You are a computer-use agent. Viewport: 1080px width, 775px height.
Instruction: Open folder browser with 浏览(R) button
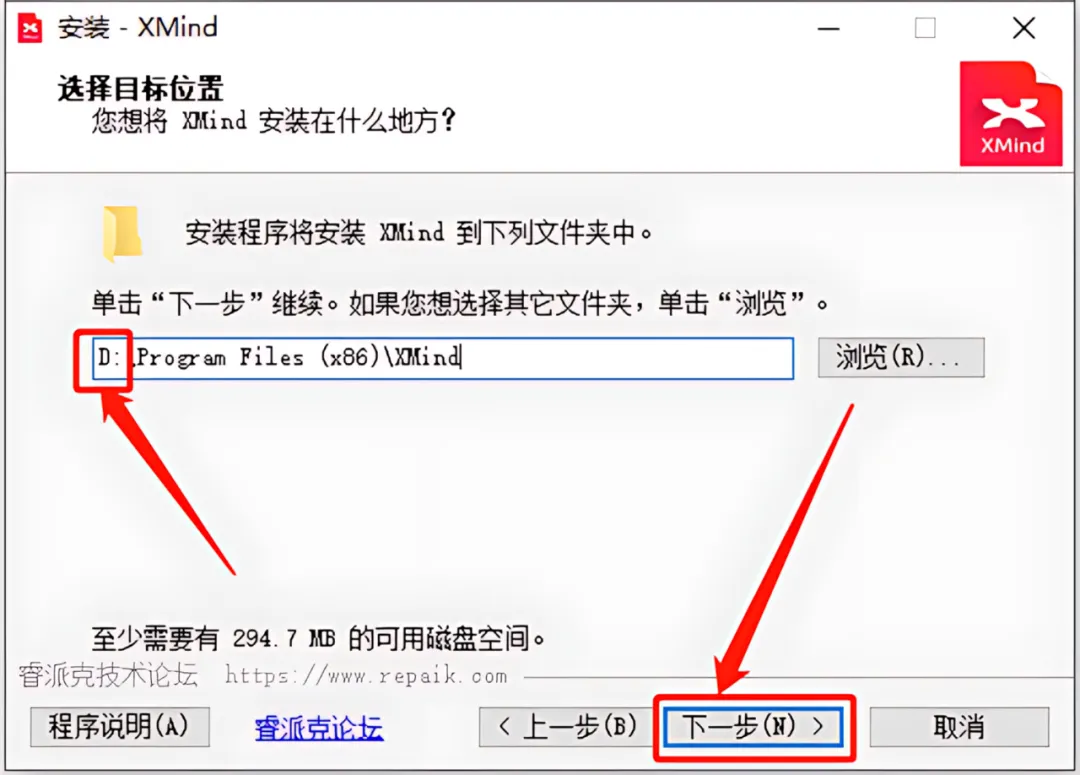point(901,358)
